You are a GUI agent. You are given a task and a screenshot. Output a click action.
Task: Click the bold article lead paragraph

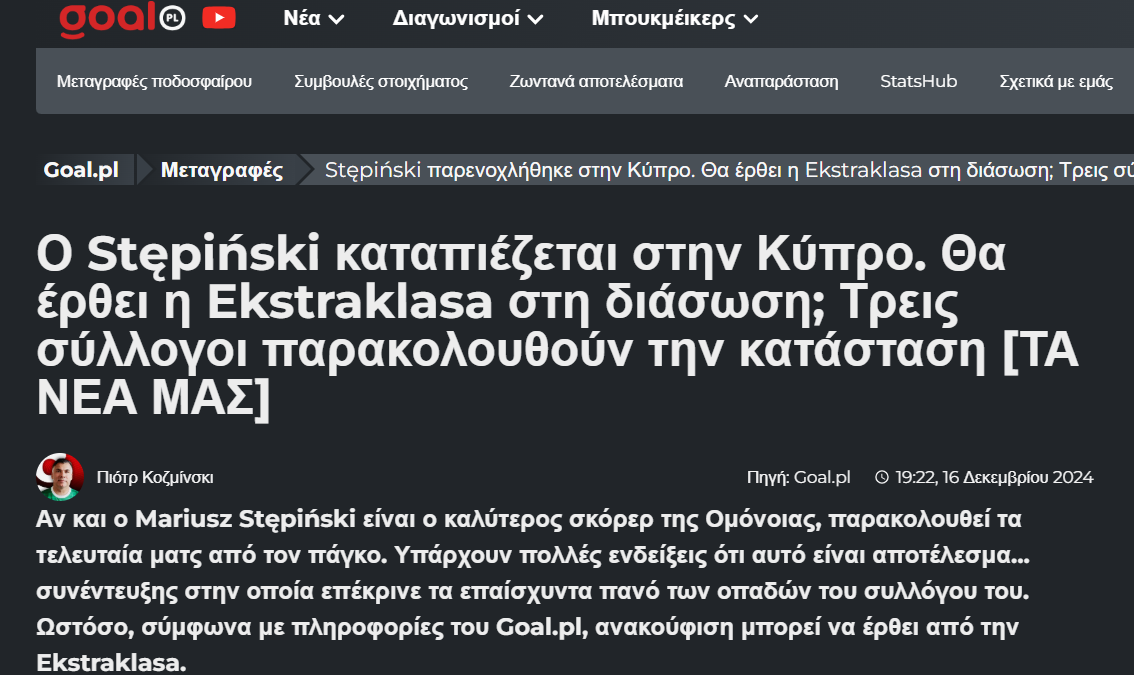tap(533, 590)
